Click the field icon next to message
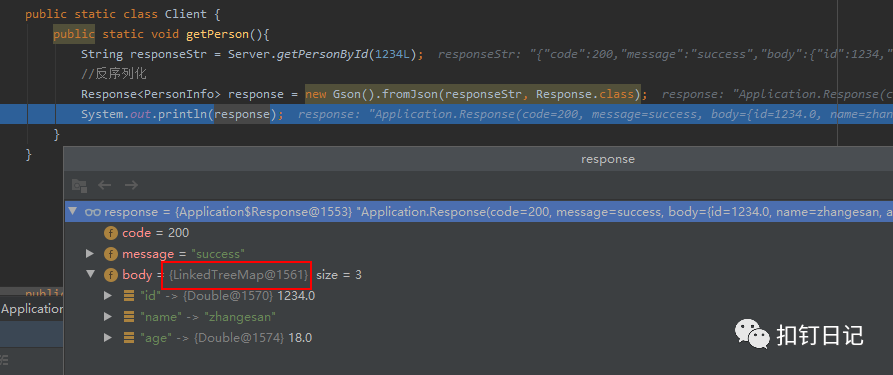Viewport: 893px width, 375px height. coord(110,254)
